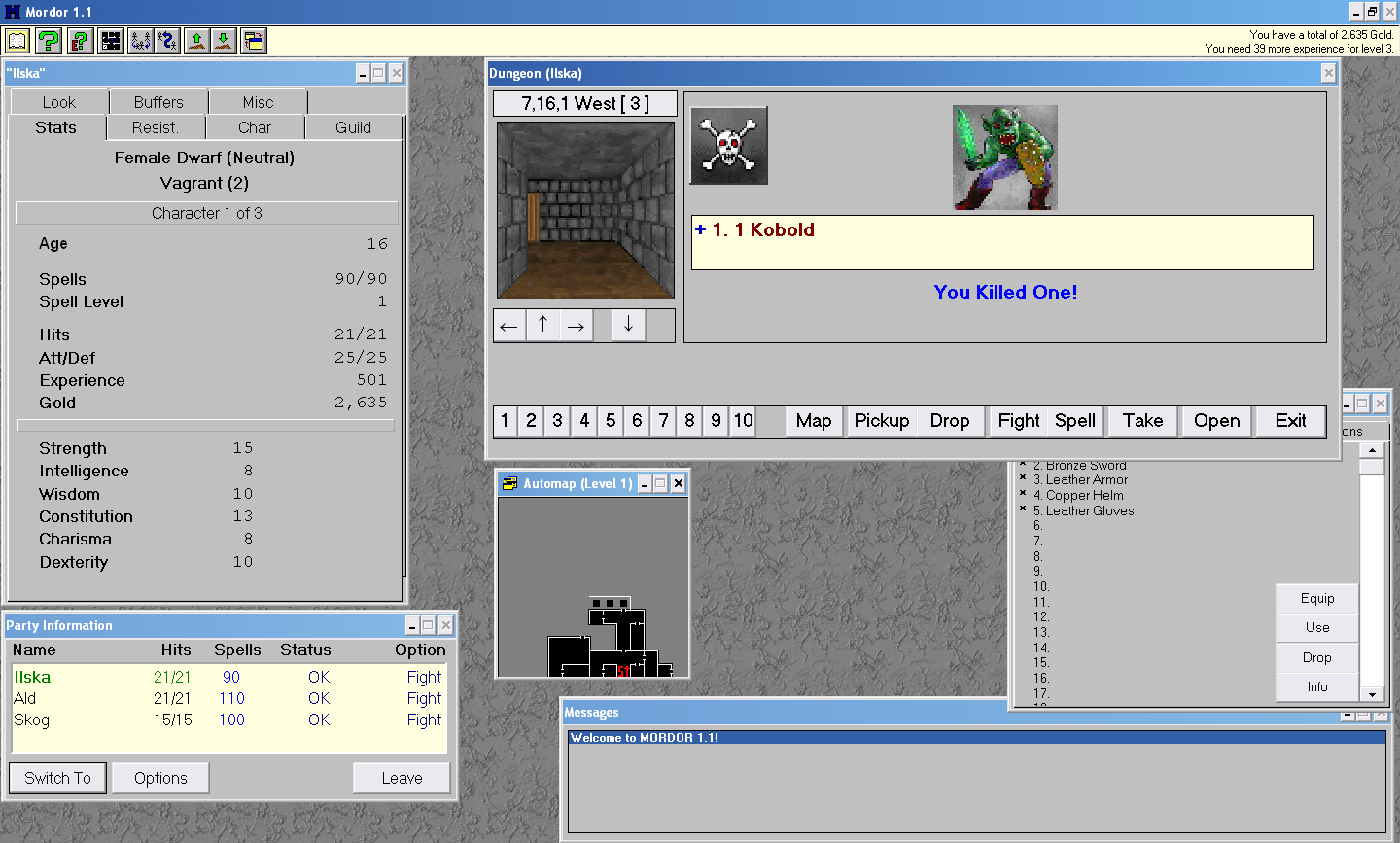Click the green question mark help icon
The height and width of the screenshot is (843, 1400).
[x=49, y=41]
